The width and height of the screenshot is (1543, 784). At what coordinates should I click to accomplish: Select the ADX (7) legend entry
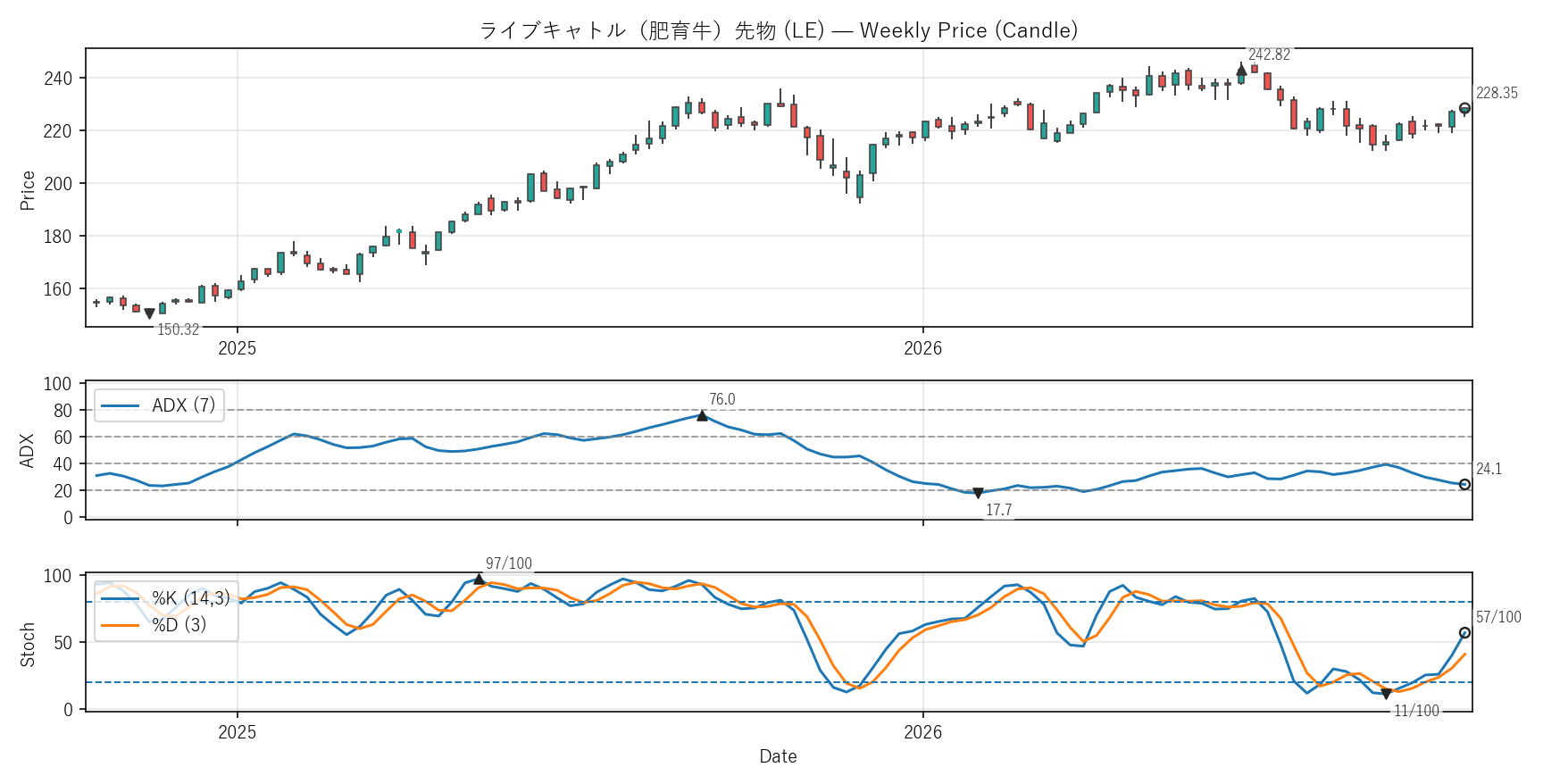pos(159,405)
